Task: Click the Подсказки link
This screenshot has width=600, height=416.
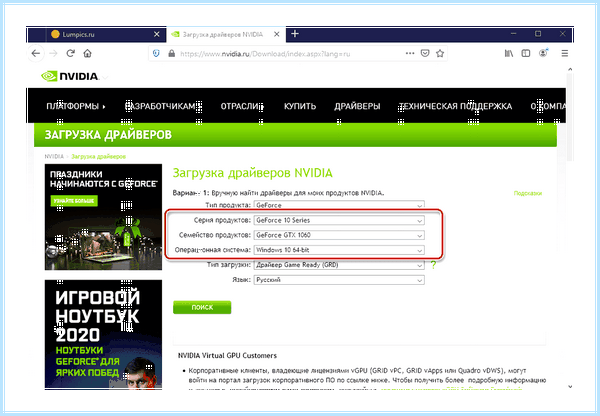Action: point(528,193)
